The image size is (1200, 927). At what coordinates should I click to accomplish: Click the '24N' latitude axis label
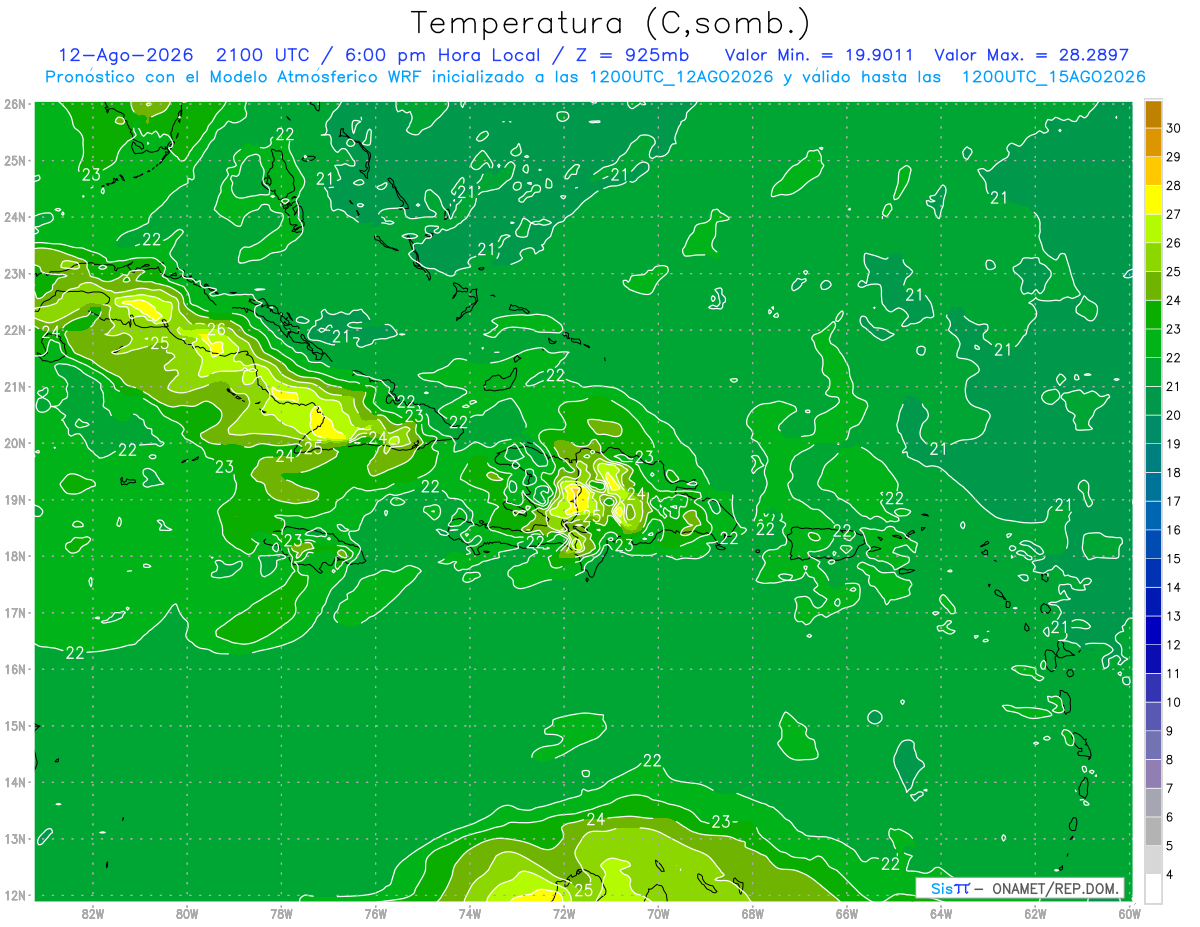(14, 217)
